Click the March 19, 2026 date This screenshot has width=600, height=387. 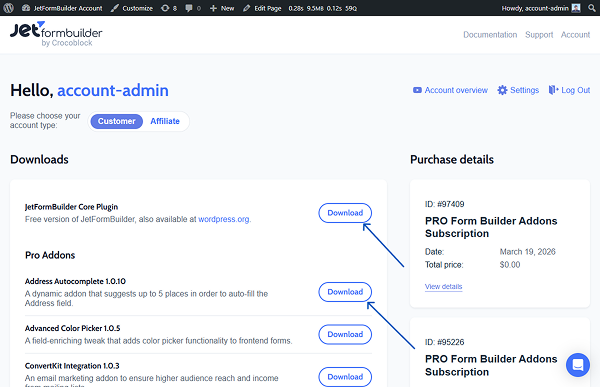(527, 252)
